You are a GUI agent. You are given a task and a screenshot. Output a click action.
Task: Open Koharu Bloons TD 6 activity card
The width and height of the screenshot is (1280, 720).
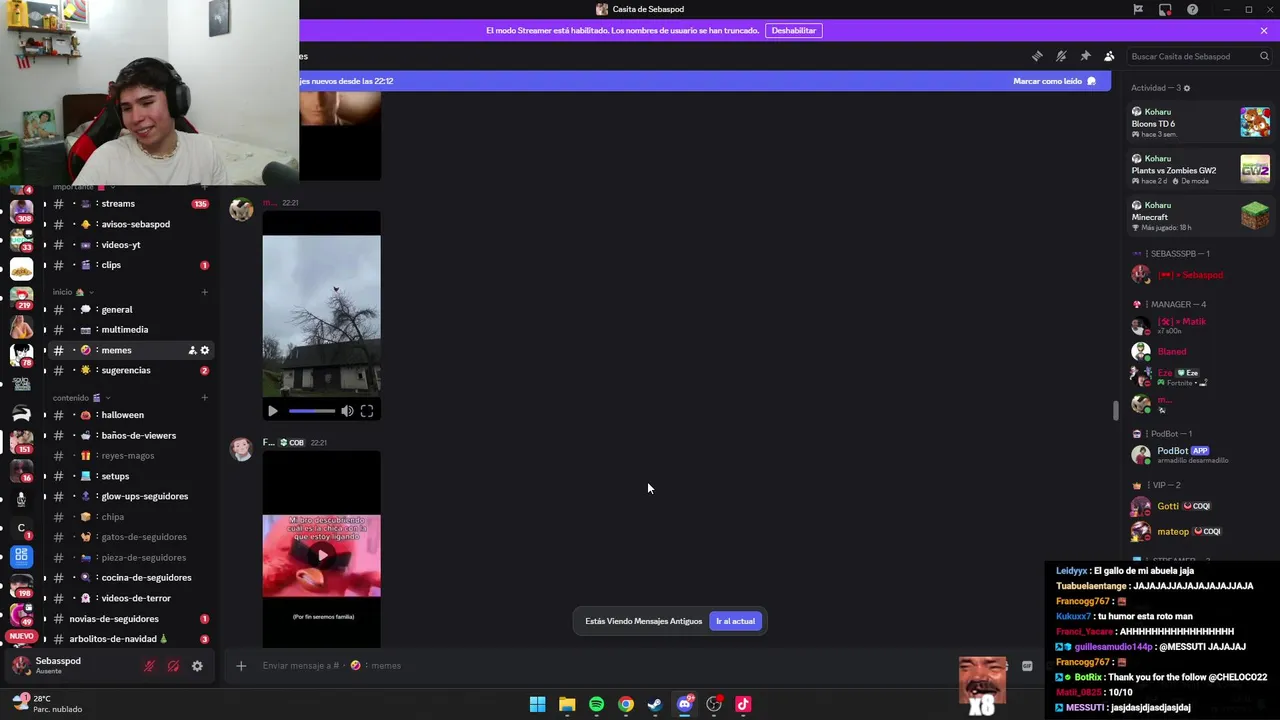(1200, 123)
